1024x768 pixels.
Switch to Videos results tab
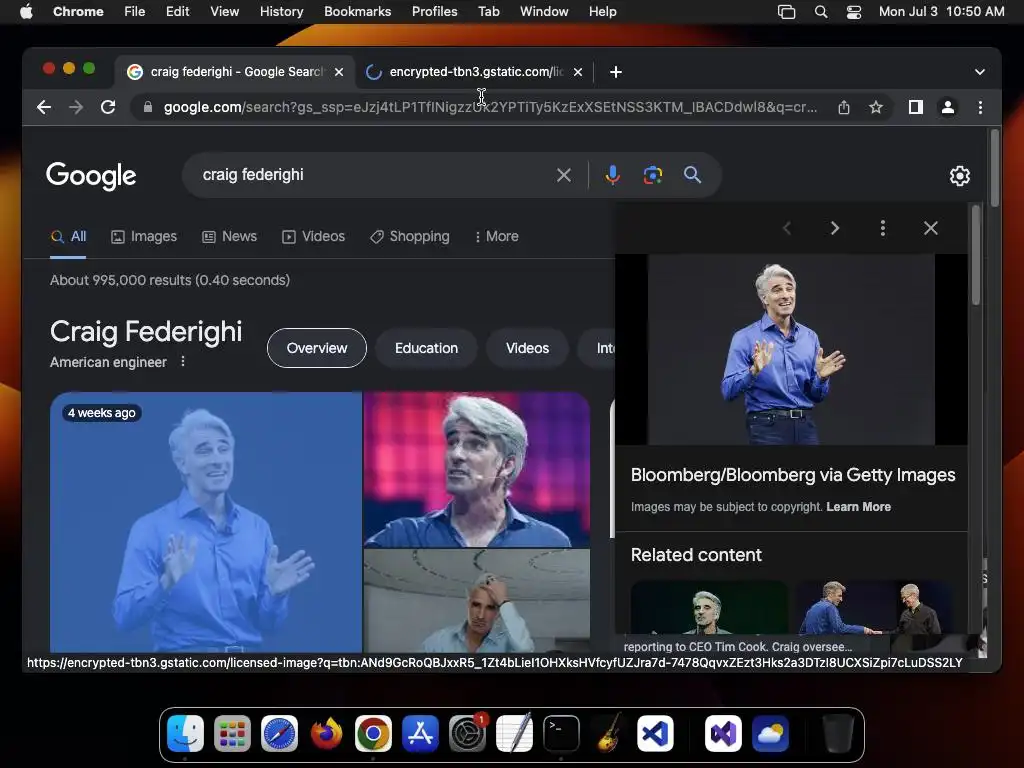point(313,236)
